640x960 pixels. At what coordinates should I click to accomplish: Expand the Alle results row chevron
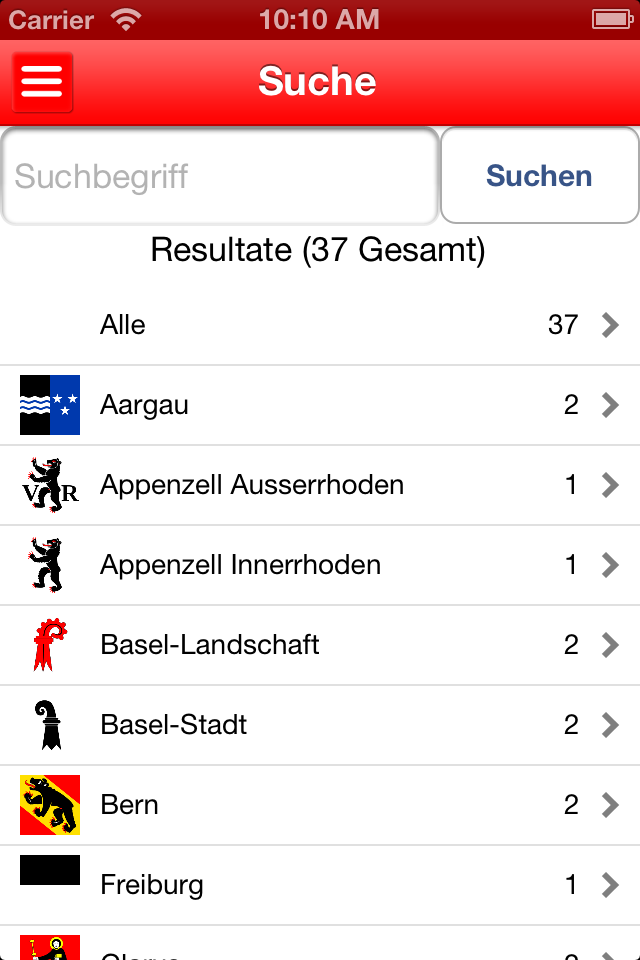point(611,324)
